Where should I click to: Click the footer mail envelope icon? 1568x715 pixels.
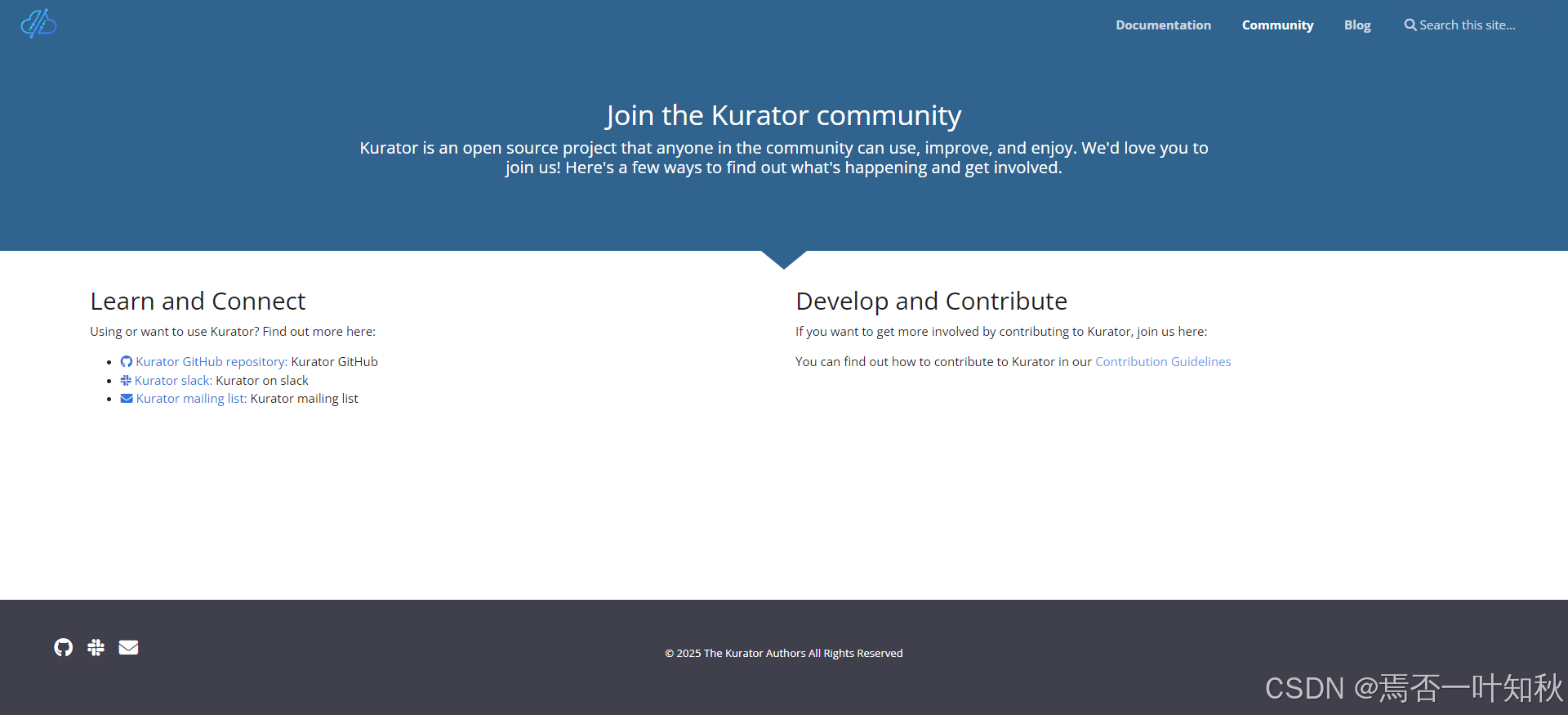128,647
